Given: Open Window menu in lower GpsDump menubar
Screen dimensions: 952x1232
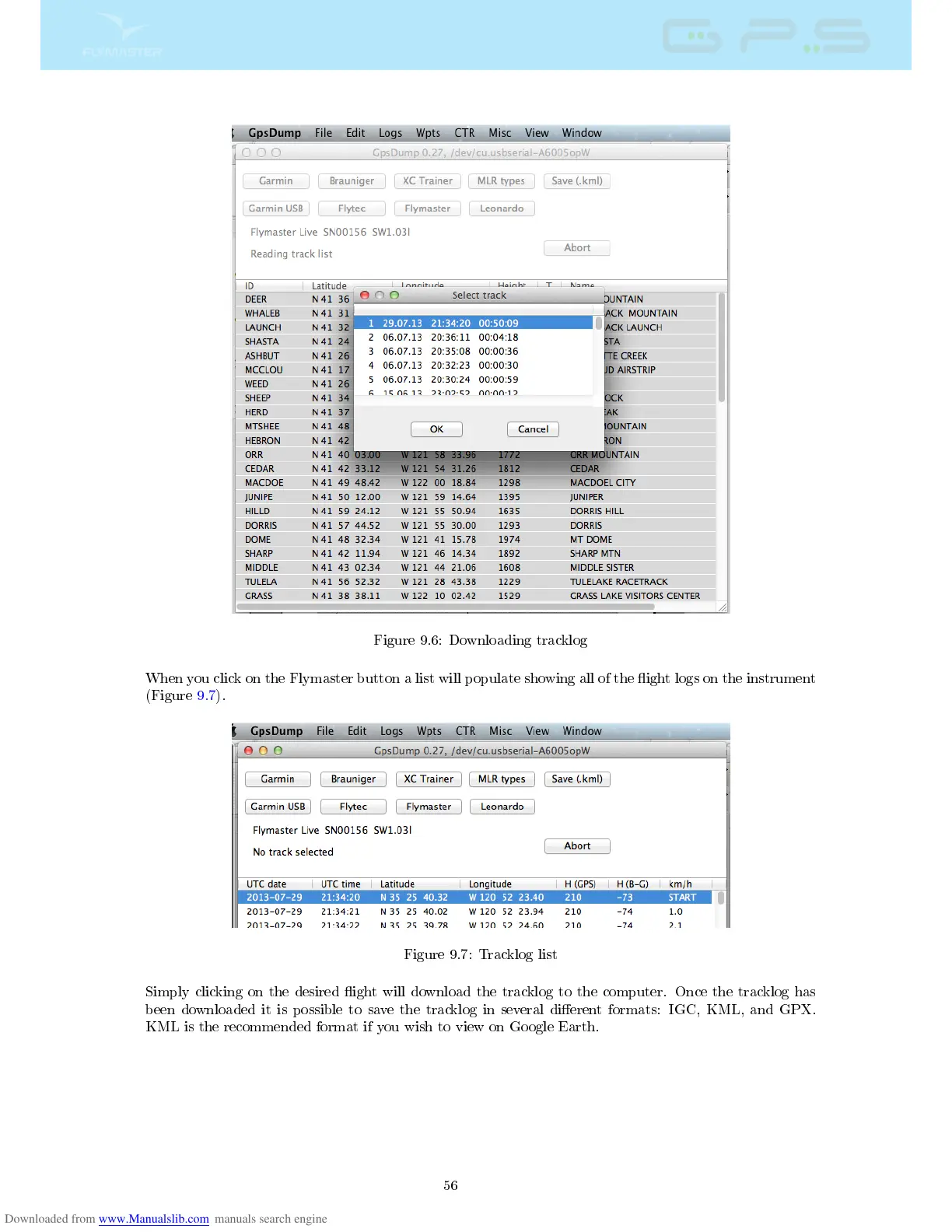Looking at the screenshot, I should [x=583, y=731].
